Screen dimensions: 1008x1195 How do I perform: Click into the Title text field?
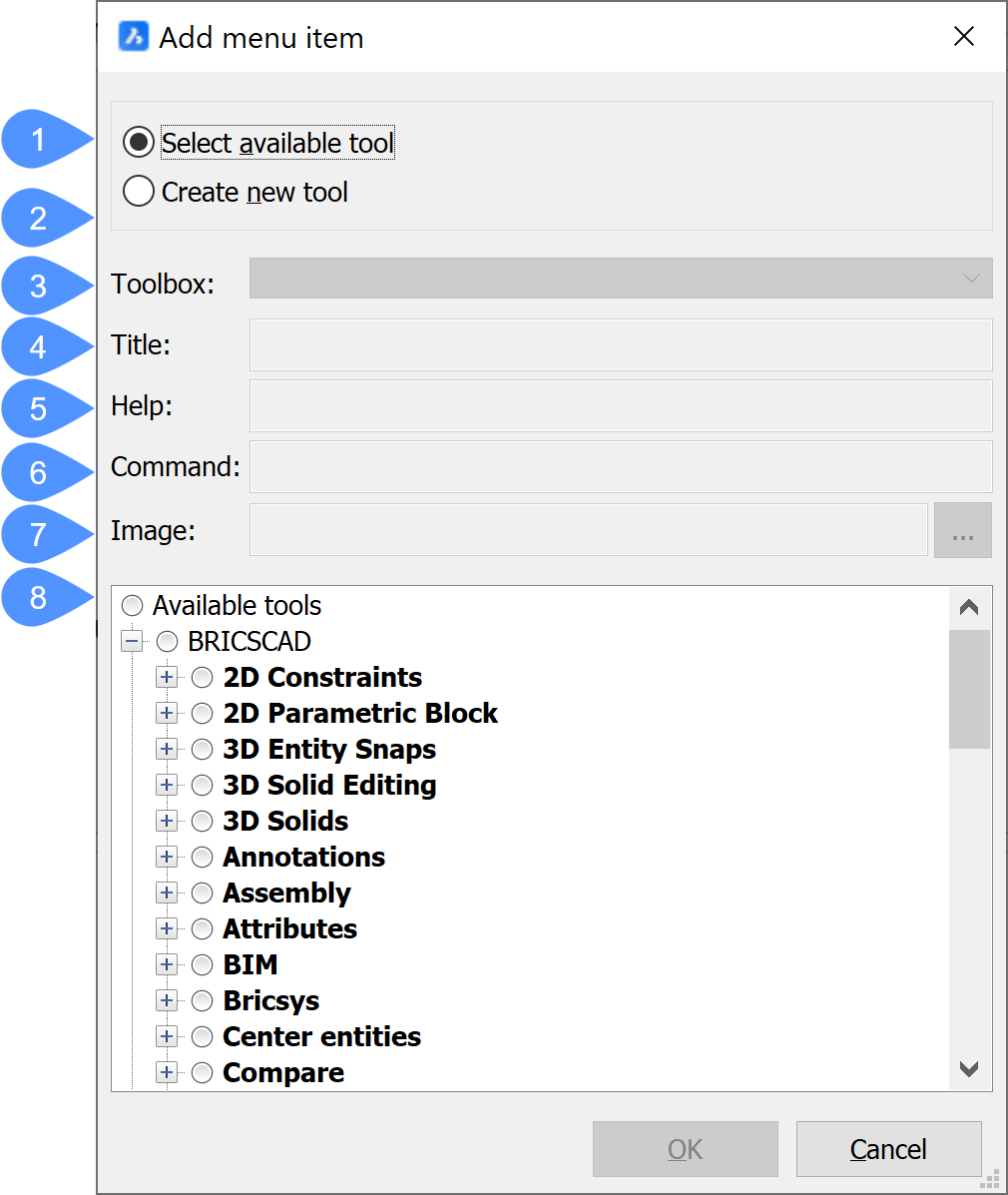click(620, 345)
